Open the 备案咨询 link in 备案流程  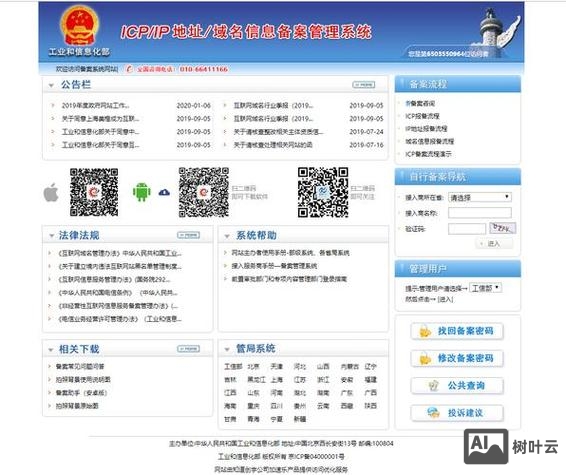(420, 104)
